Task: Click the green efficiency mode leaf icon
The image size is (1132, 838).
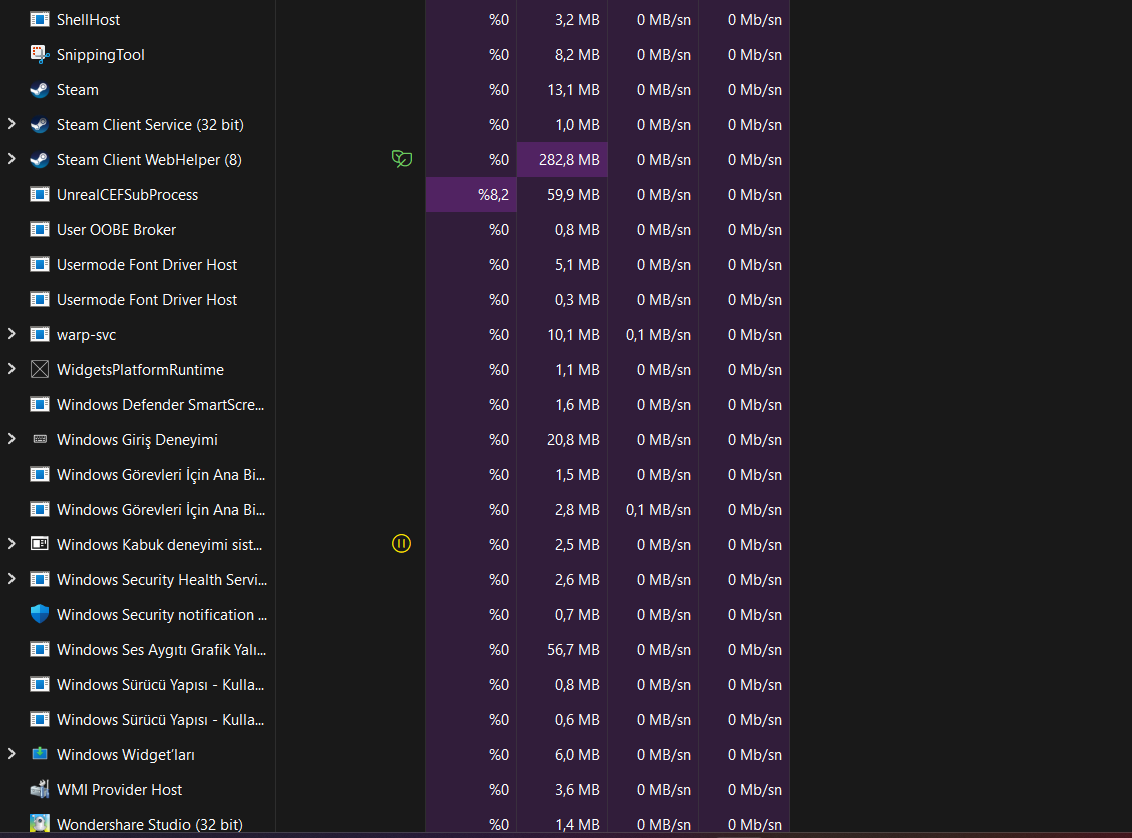Action: 401,159
